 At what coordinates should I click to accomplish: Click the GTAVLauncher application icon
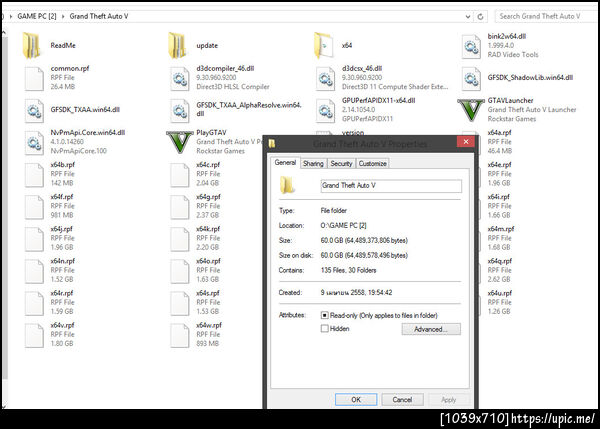[x=471, y=110]
